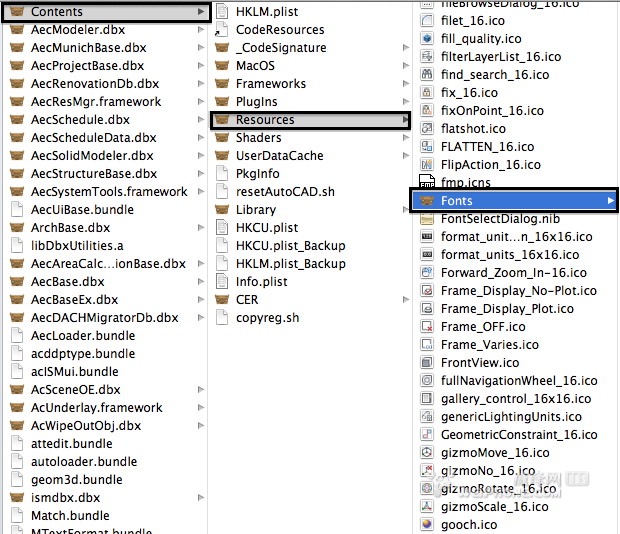
Task: Click the filet_16.ico file icon
Action: tap(427, 20)
